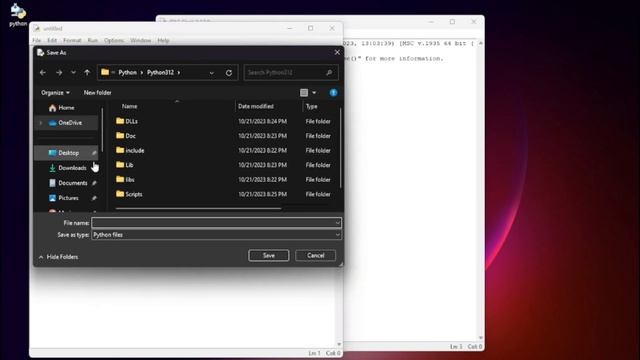Click the horizontal scrollbar in file list
The image size is (640, 360).
(198, 209)
